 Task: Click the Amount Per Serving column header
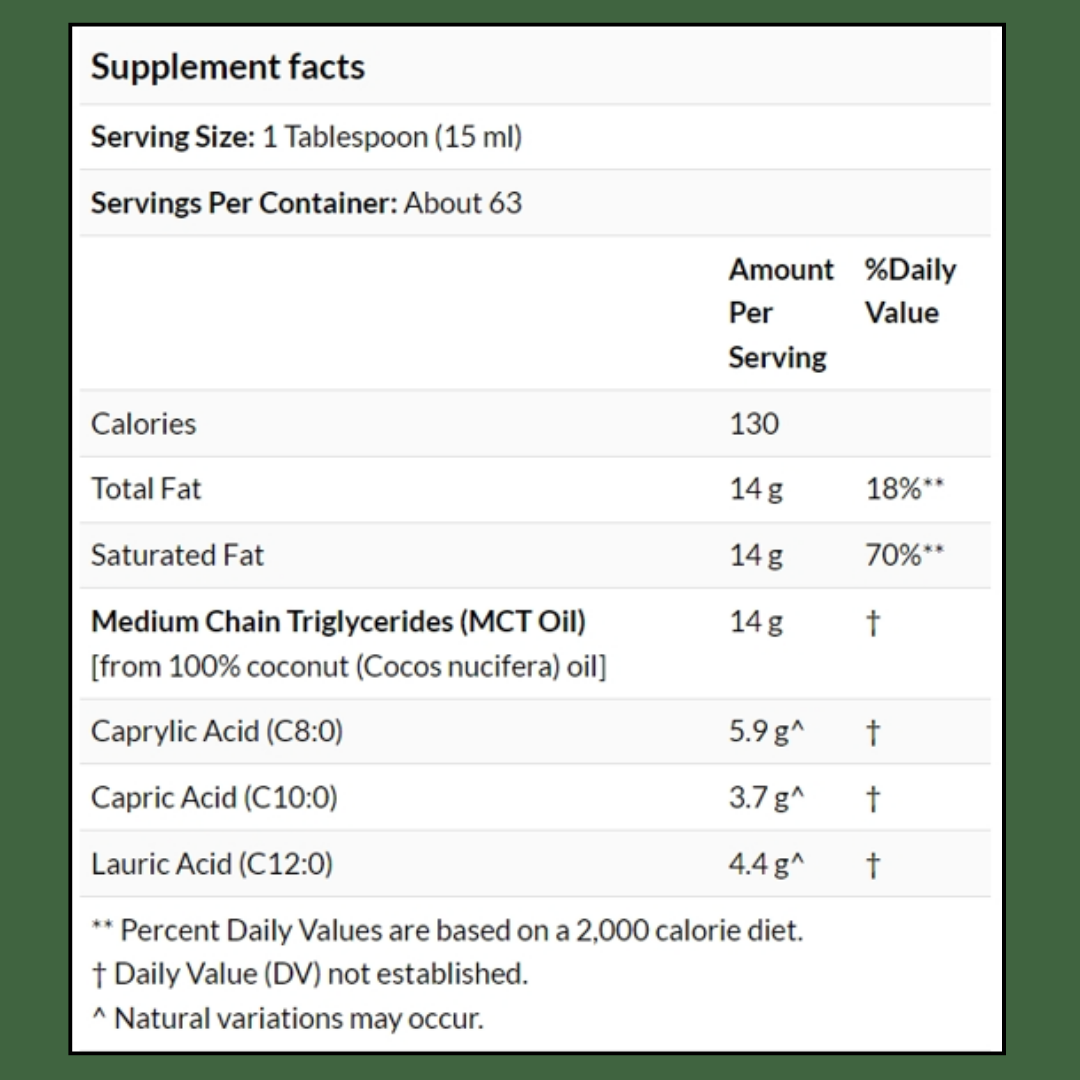[780, 313]
